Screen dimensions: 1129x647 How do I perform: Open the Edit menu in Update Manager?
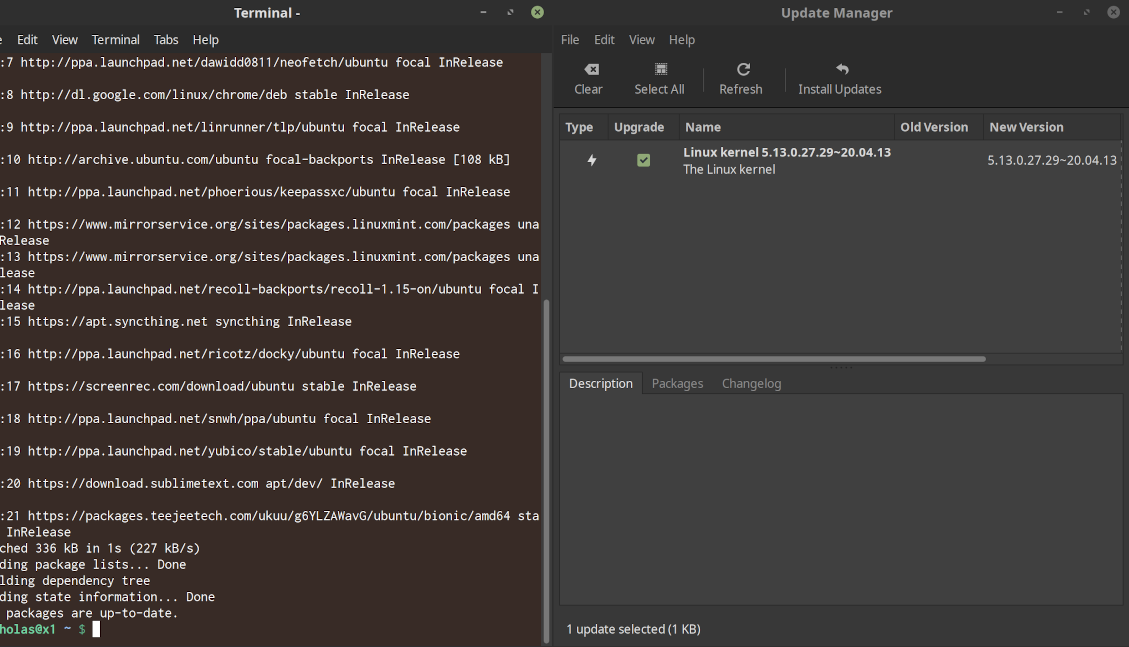(x=604, y=39)
